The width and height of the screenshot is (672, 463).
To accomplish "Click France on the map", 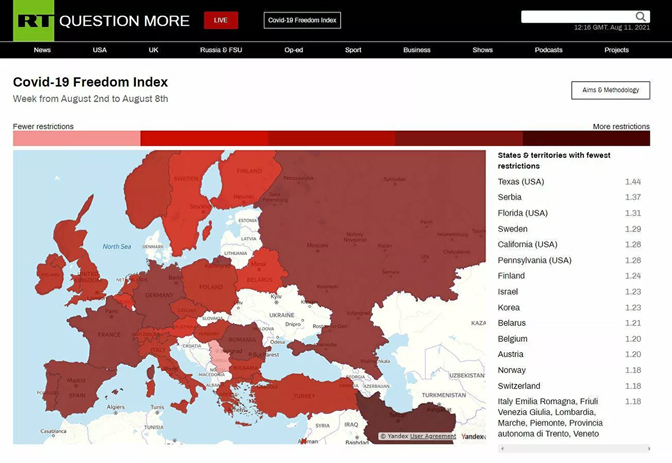I will point(107,335).
